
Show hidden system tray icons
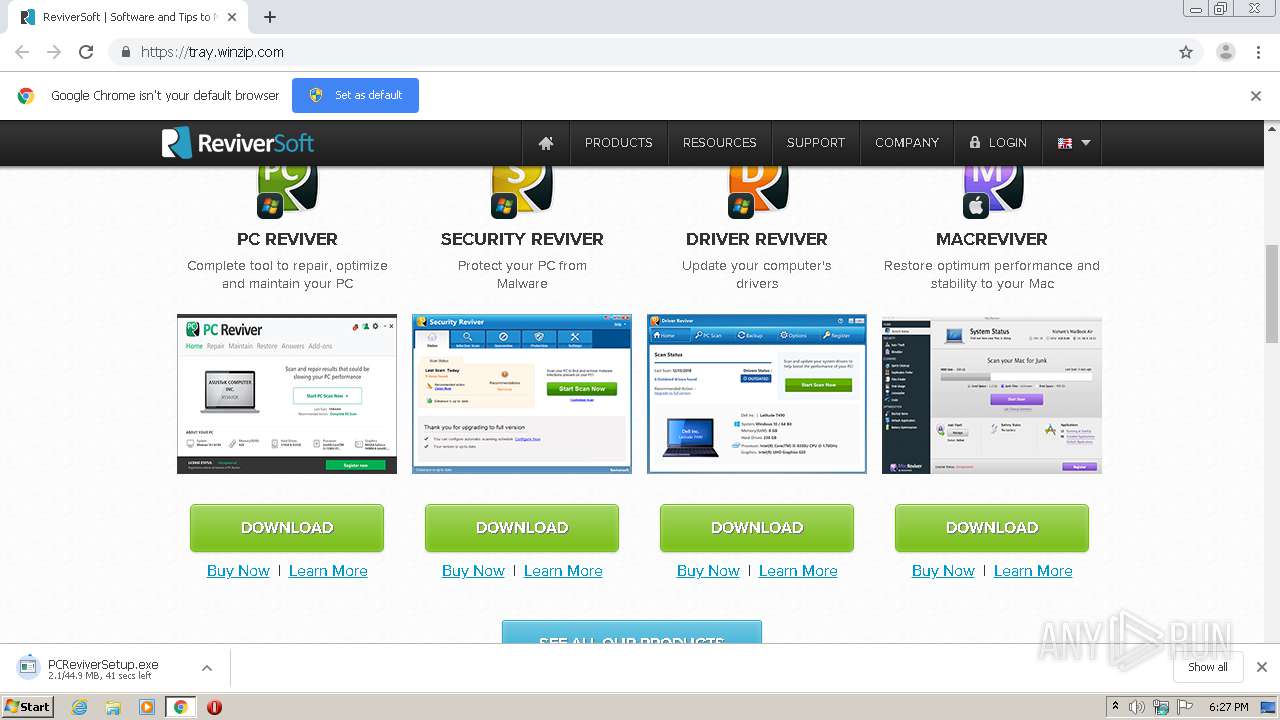click(1115, 707)
